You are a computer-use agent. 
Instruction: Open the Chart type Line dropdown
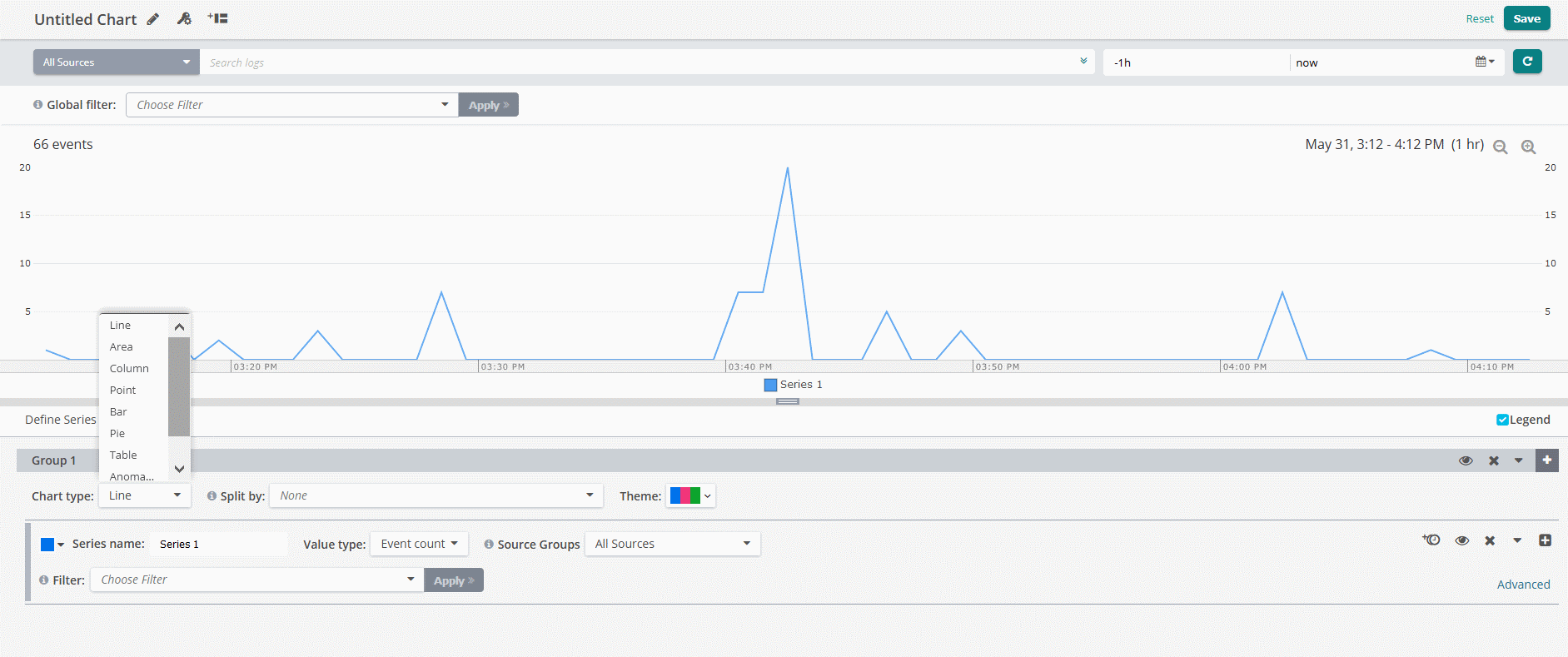point(145,495)
